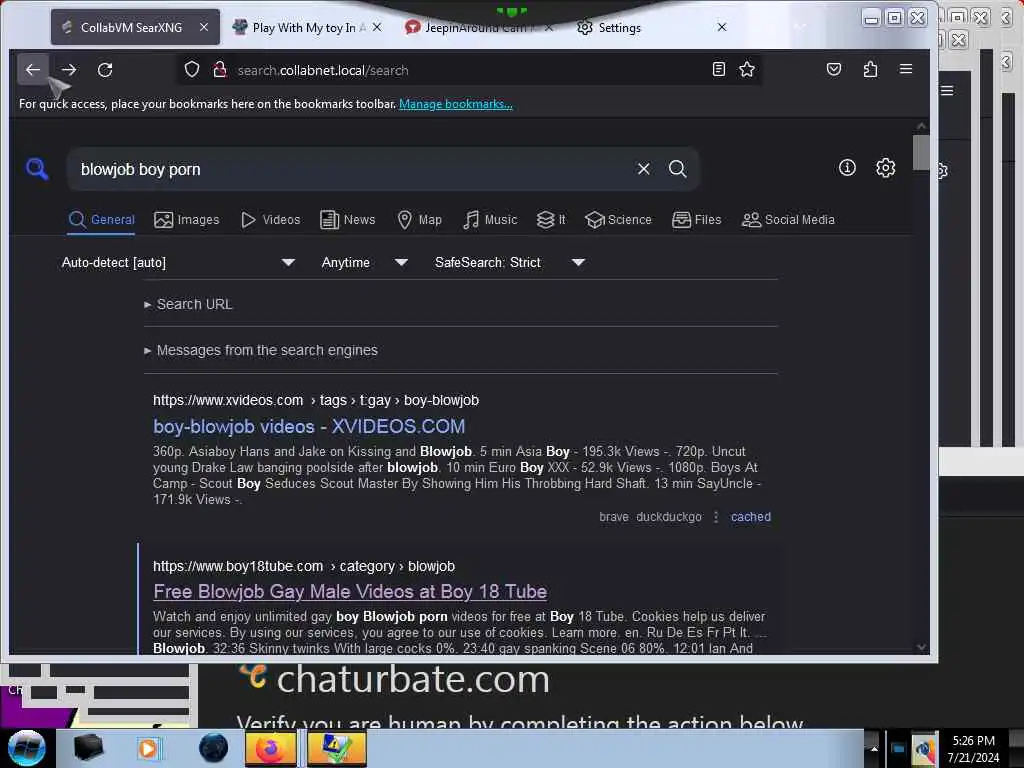Select the Videos search category
The height and width of the screenshot is (768, 1024).
click(270, 219)
